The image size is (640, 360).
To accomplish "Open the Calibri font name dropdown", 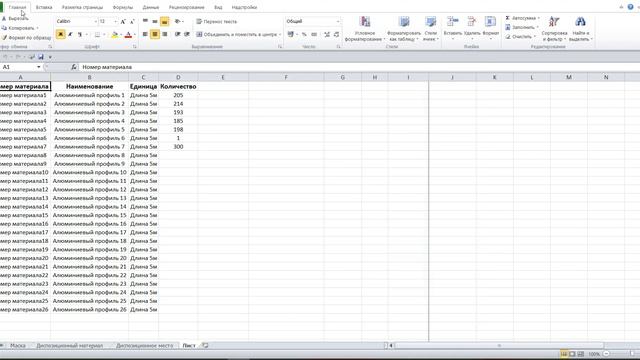I will coord(96,21).
